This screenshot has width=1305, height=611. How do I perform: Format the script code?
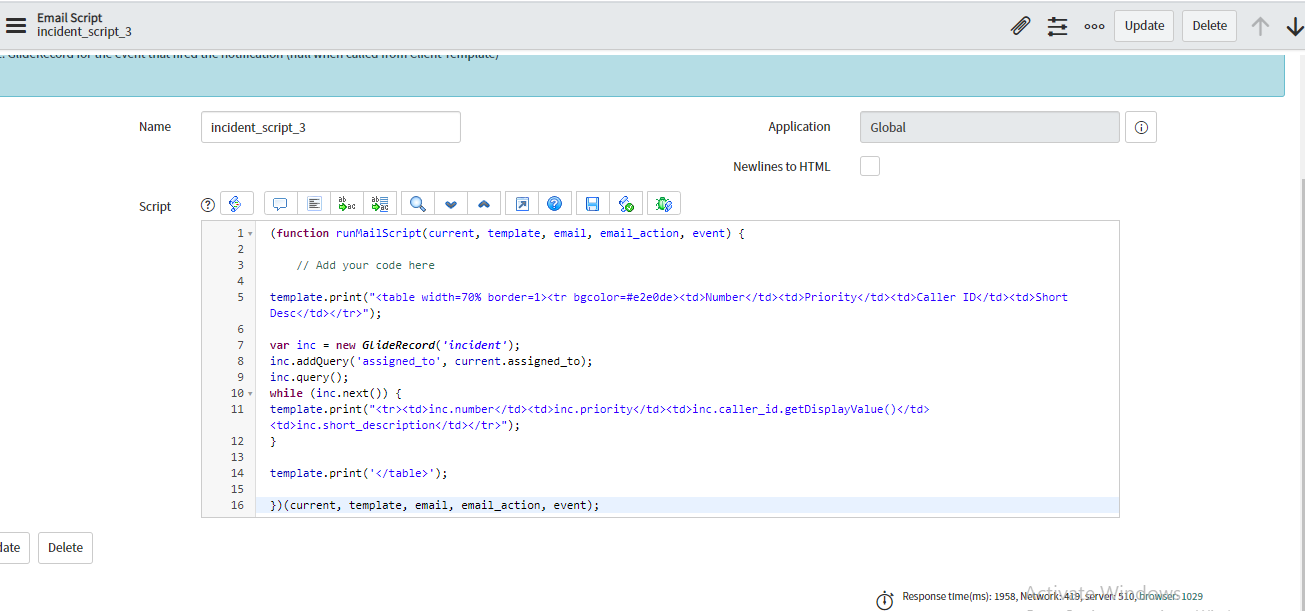(314, 204)
